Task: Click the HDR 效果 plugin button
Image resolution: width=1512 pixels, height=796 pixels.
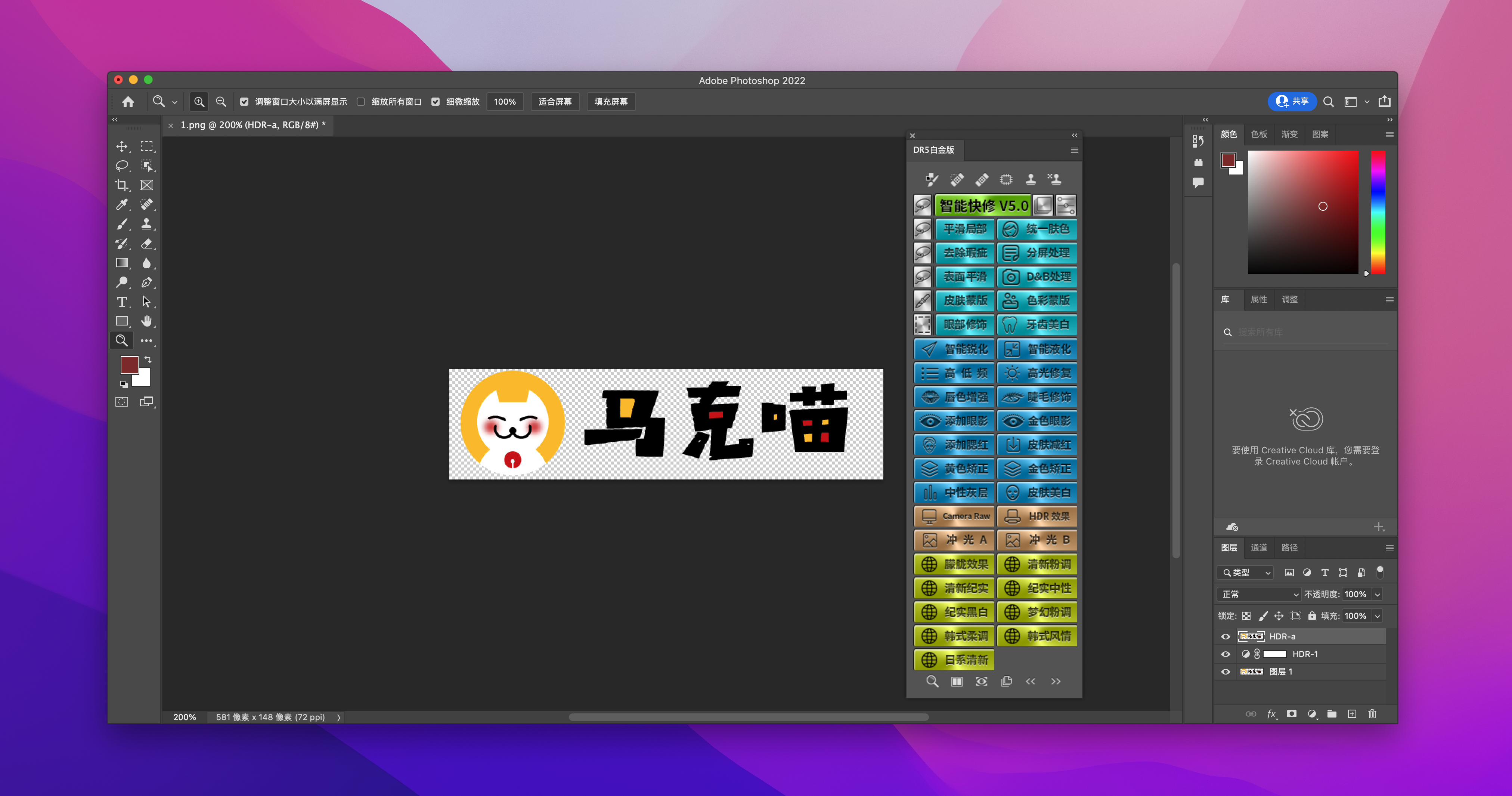Action: (x=1037, y=516)
